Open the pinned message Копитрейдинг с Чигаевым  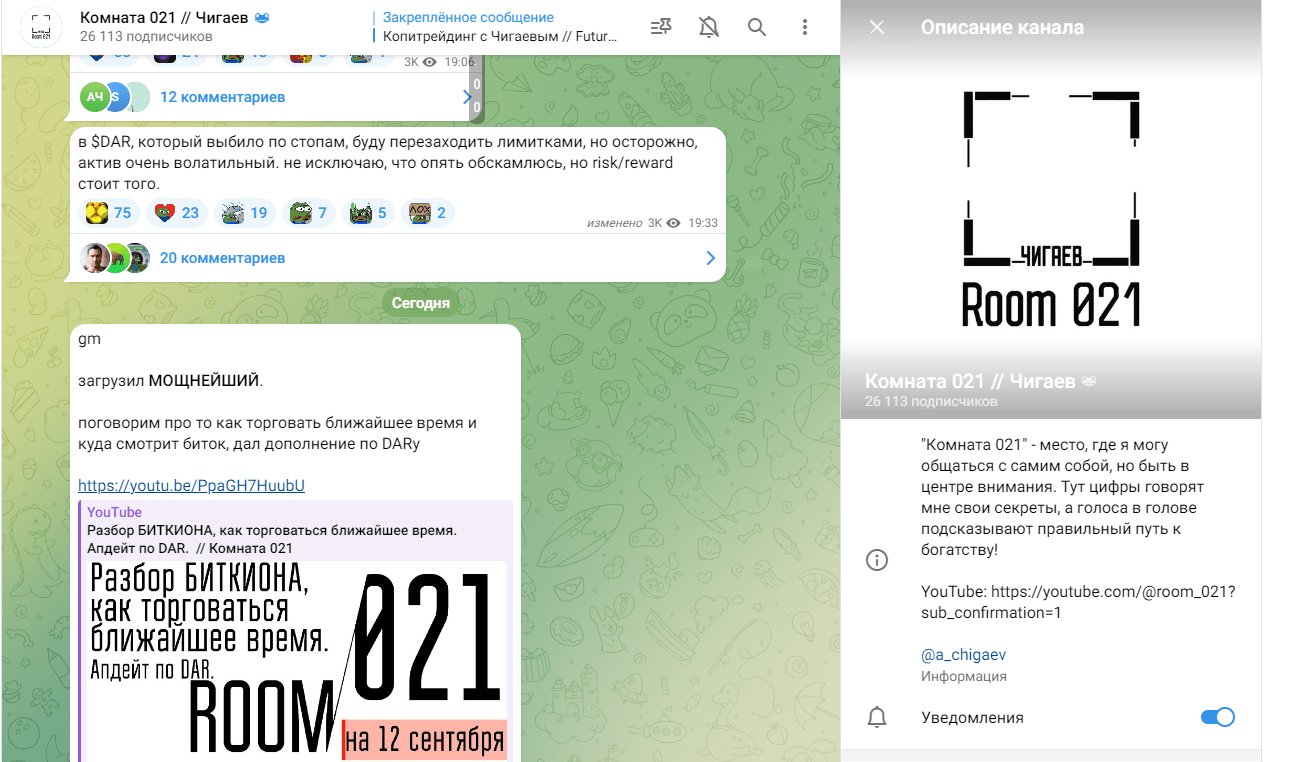pyautogui.click(x=499, y=28)
